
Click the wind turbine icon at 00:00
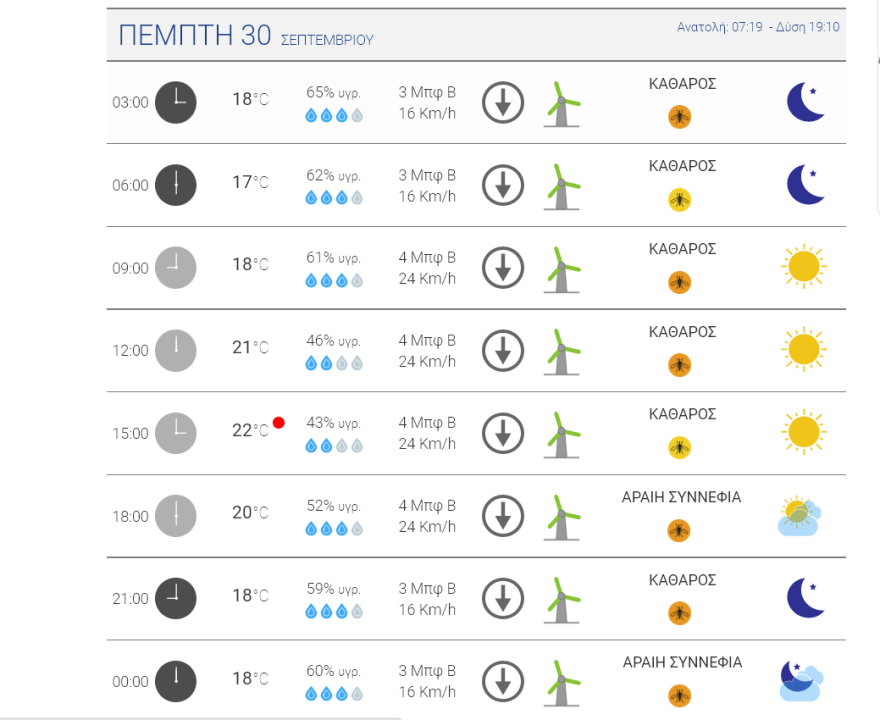point(562,682)
